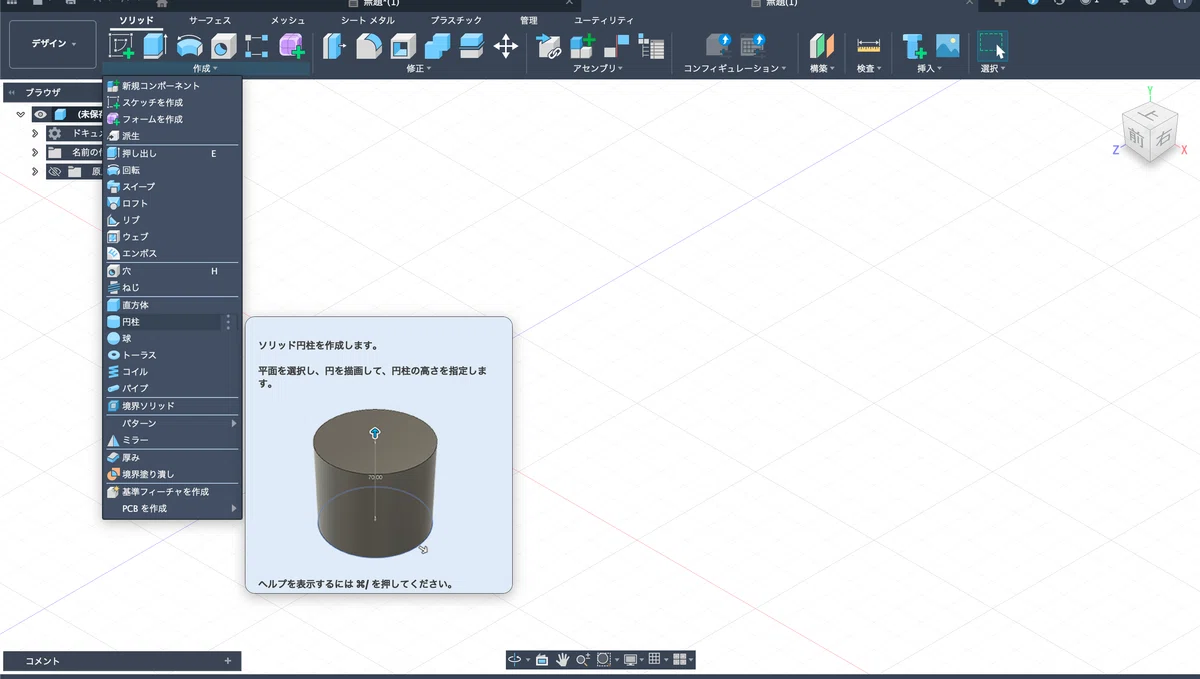
Task: Select 直方体 box menu item
Action: (172, 305)
